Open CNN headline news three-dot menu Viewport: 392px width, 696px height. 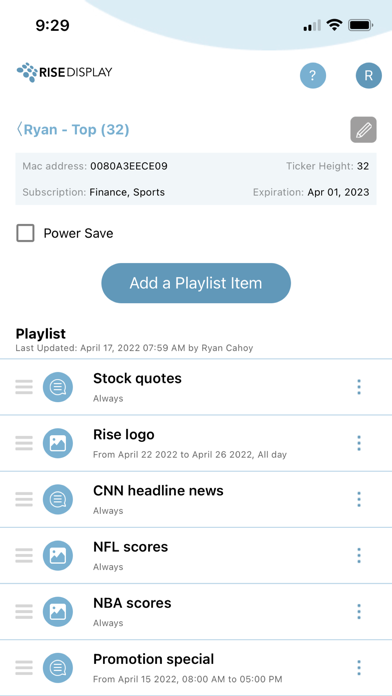[x=359, y=499]
